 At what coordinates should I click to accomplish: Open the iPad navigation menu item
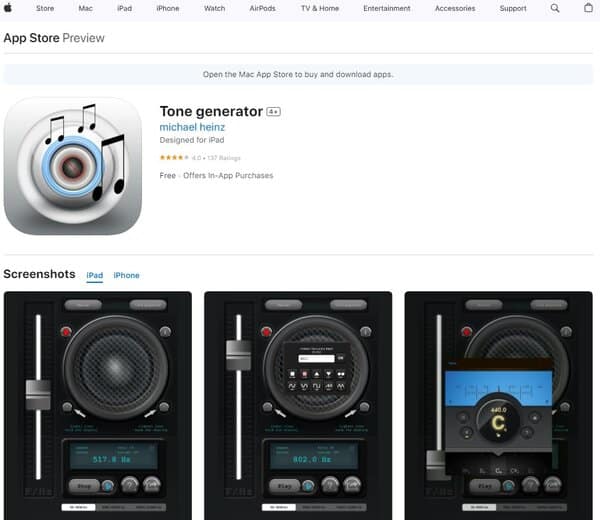click(124, 8)
